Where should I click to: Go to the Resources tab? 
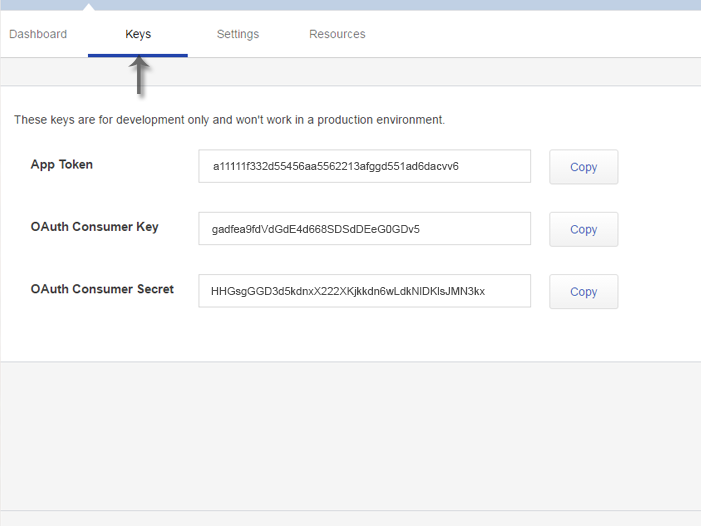click(x=337, y=34)
